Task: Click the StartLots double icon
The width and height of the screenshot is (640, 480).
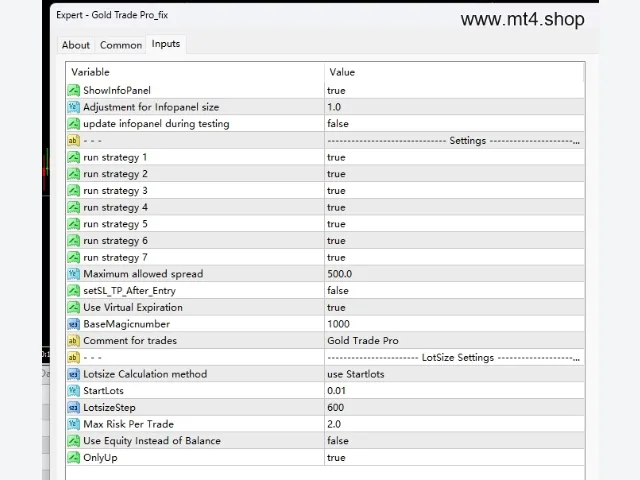Action: point(73,391)
